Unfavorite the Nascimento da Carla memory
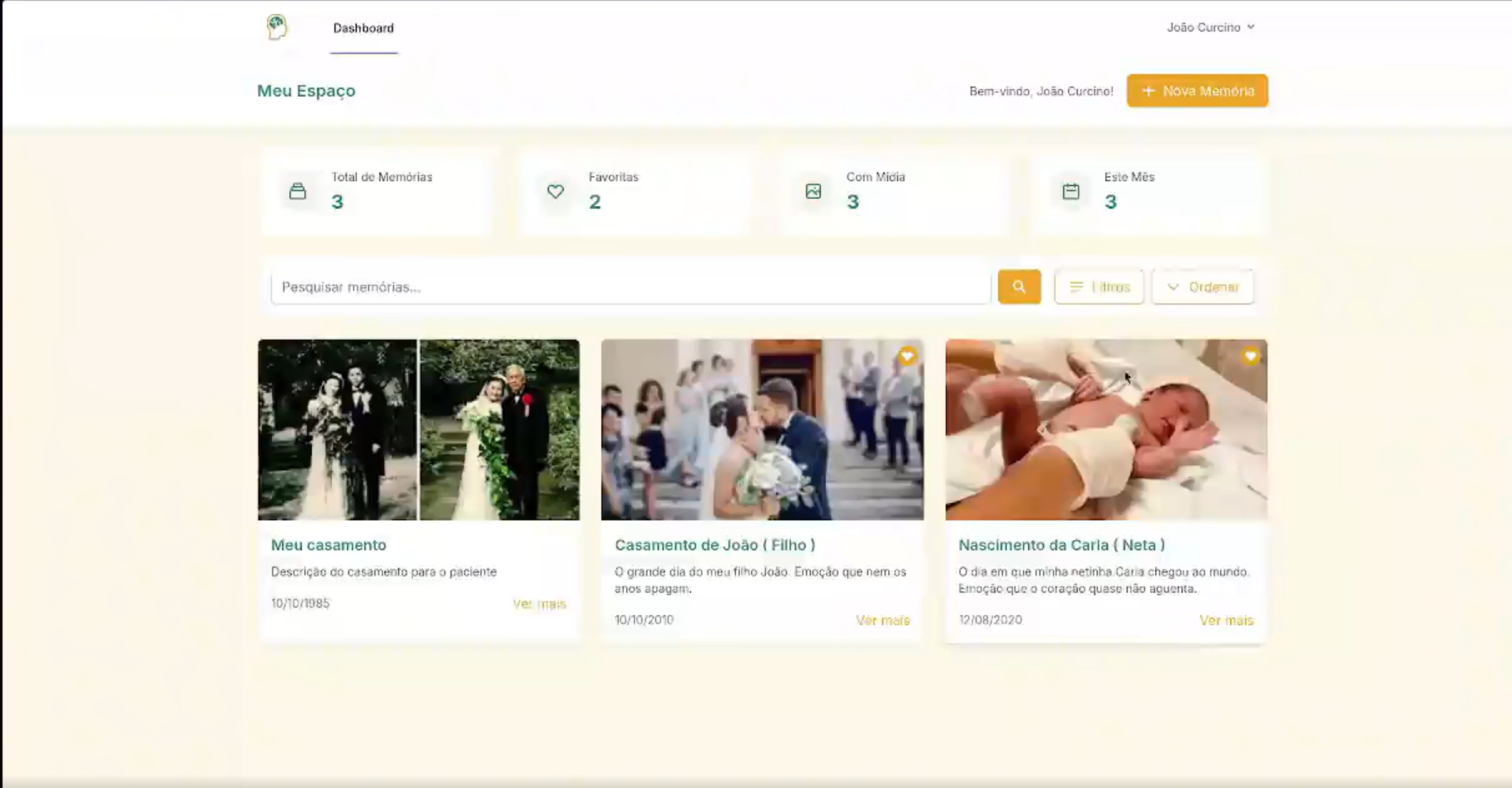 point(1251,356)
